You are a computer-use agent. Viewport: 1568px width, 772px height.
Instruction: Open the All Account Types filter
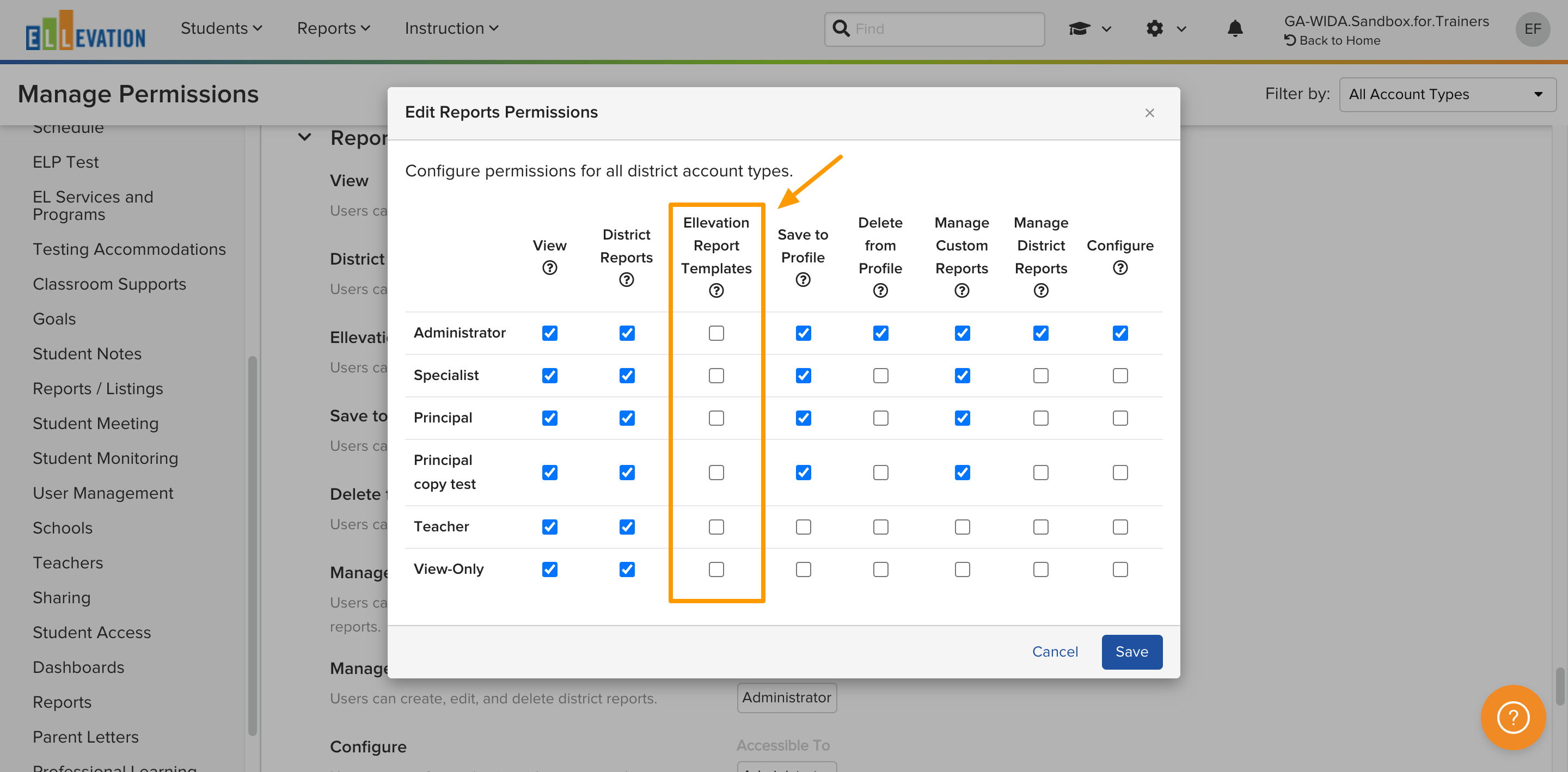pos(1447,94)
